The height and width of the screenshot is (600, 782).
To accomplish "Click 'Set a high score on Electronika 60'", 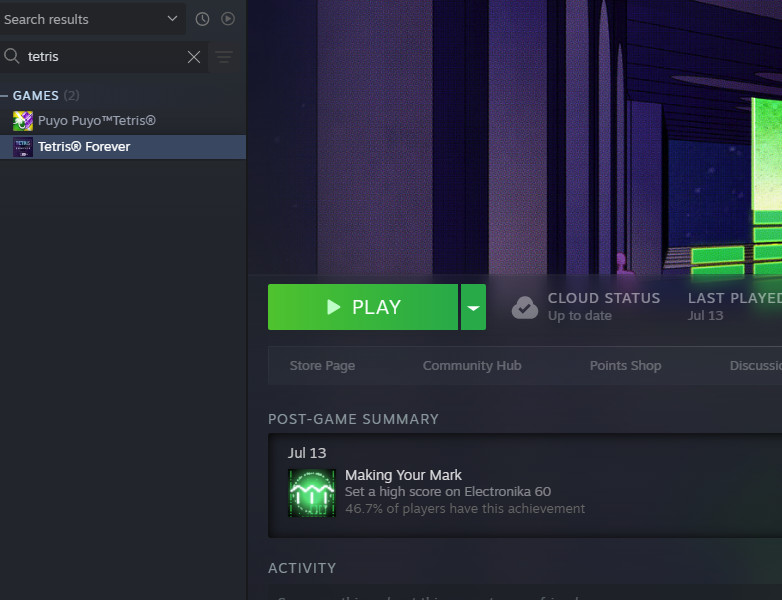I will [448, 492].
